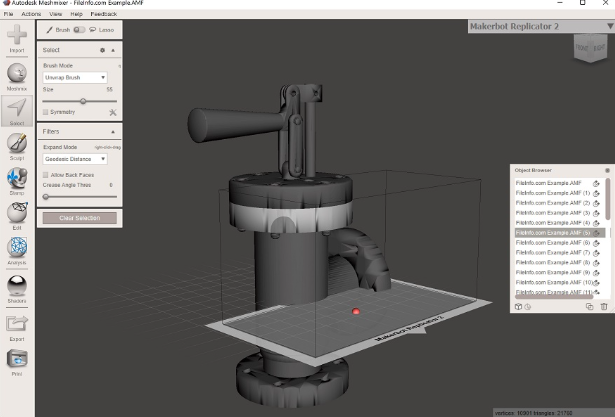Select FileInfo.com Example.AMF (9) object row
The image size is (615, 417).
point(560,273)
